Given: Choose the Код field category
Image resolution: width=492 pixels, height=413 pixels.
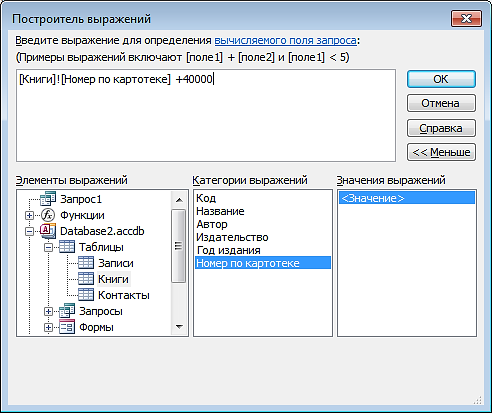Looking at the screenshot, I should click(206, 198).
